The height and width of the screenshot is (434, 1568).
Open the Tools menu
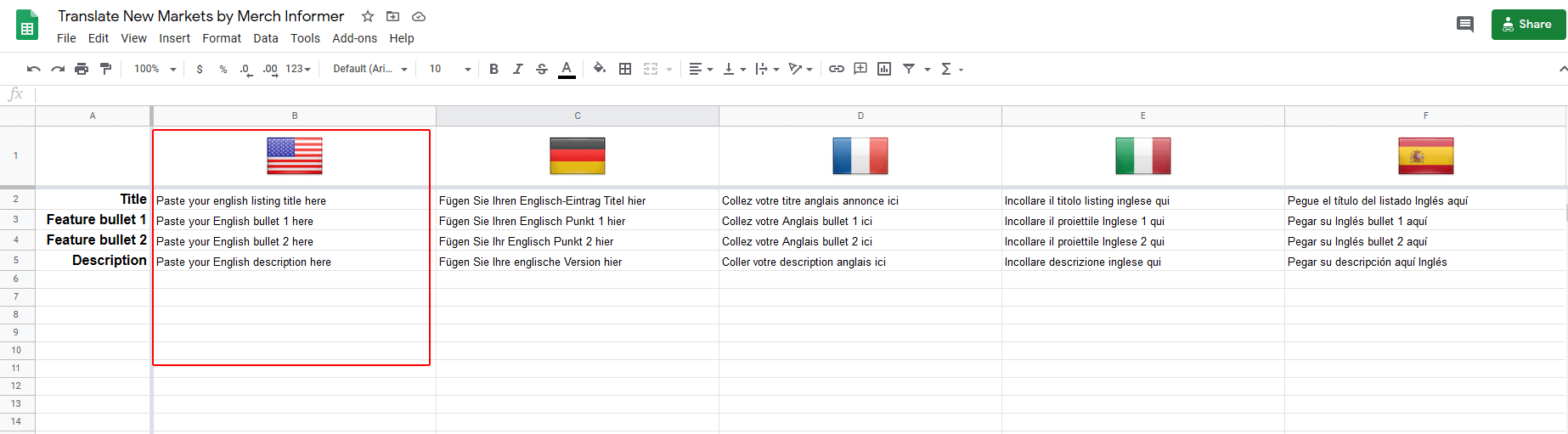click(305, 38)
